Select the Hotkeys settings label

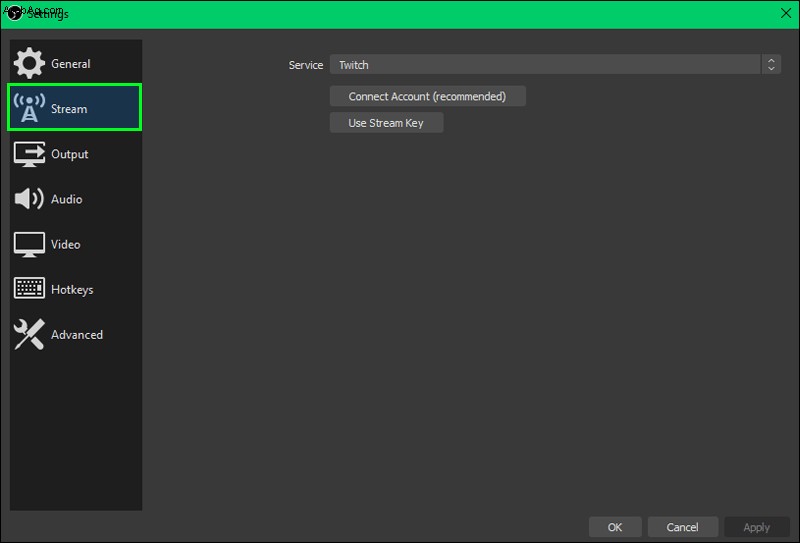[72, 289]
